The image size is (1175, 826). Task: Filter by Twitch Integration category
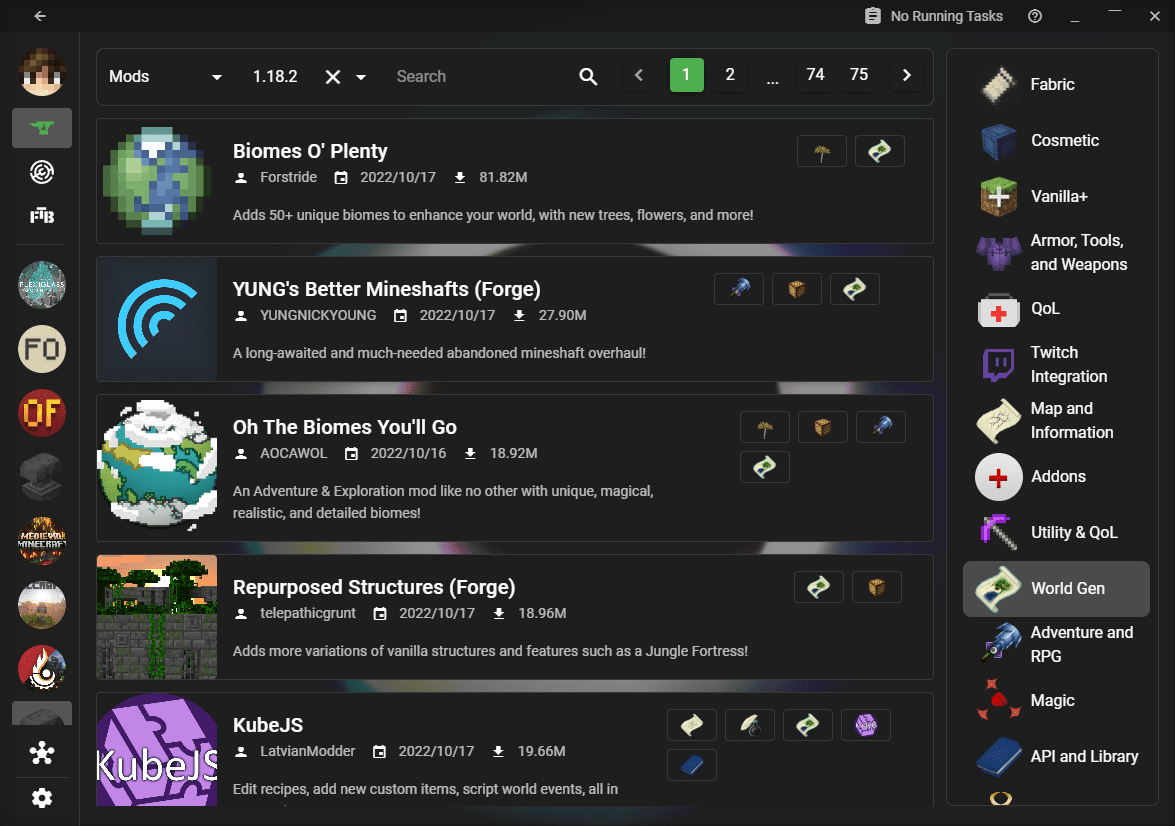(1056, 364)
